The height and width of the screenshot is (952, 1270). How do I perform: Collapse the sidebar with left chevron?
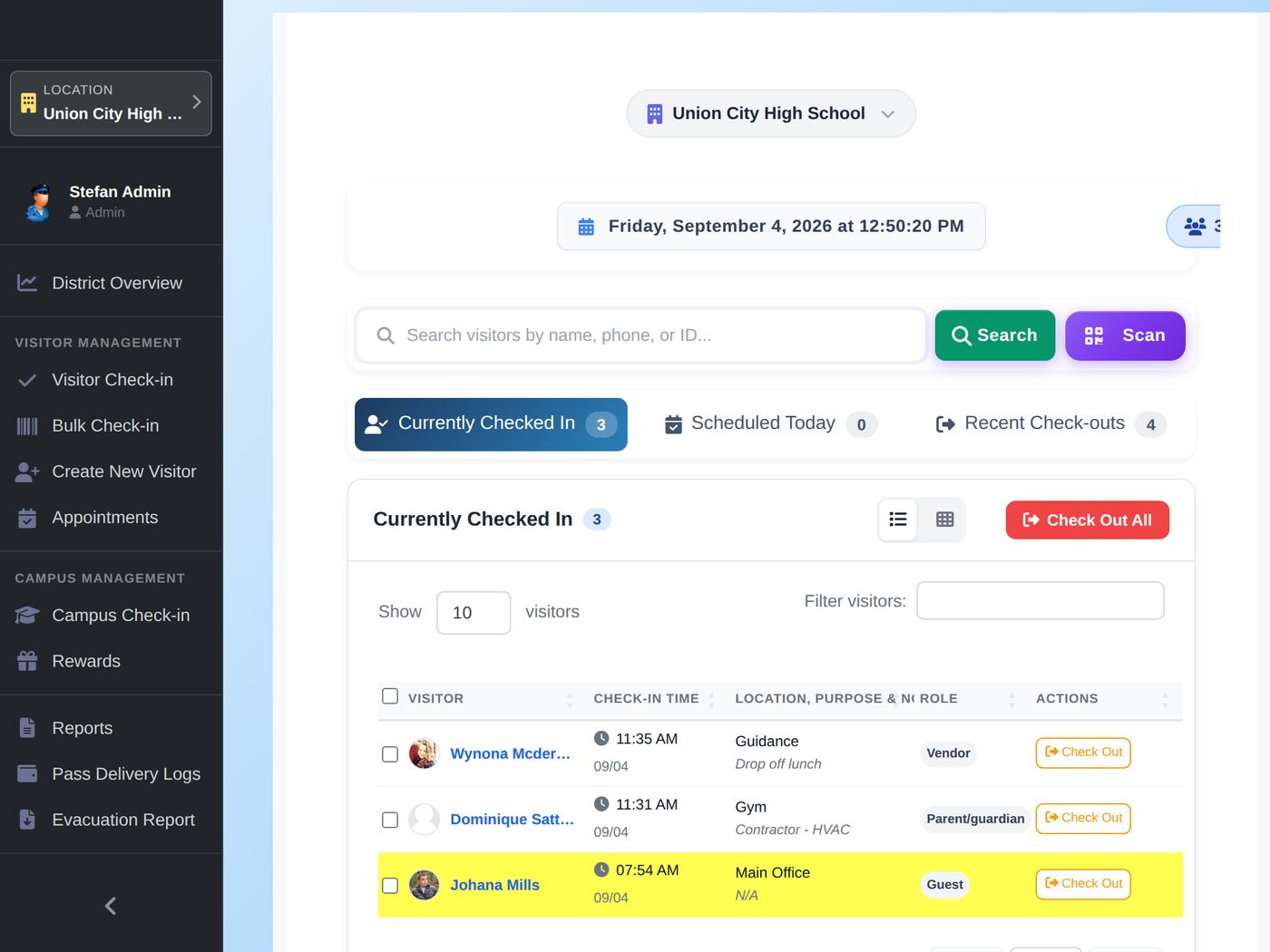pos(111,906)
